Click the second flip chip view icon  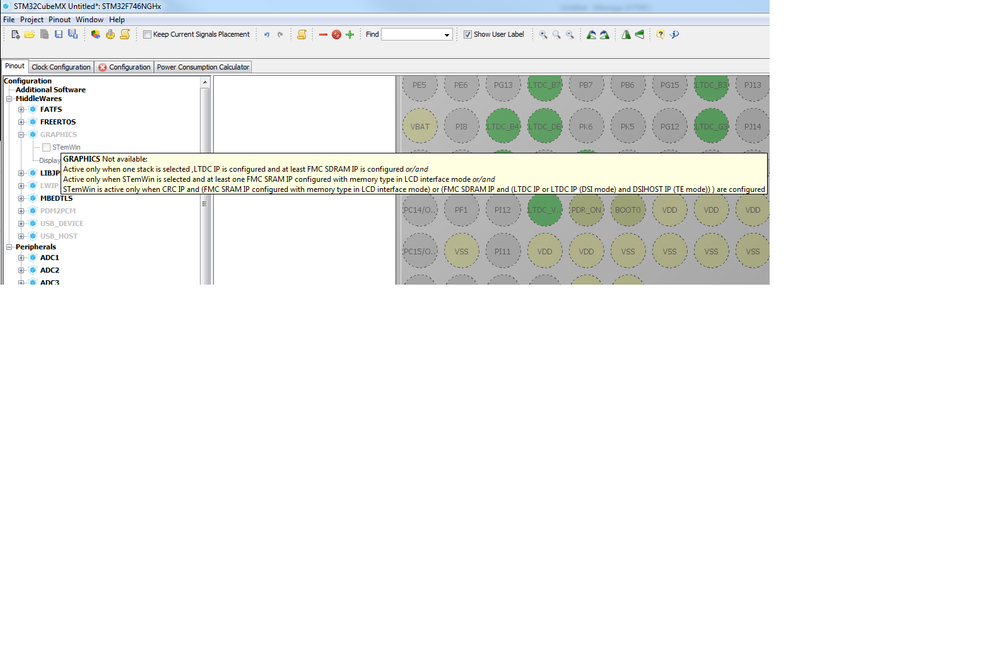(640, 34)
